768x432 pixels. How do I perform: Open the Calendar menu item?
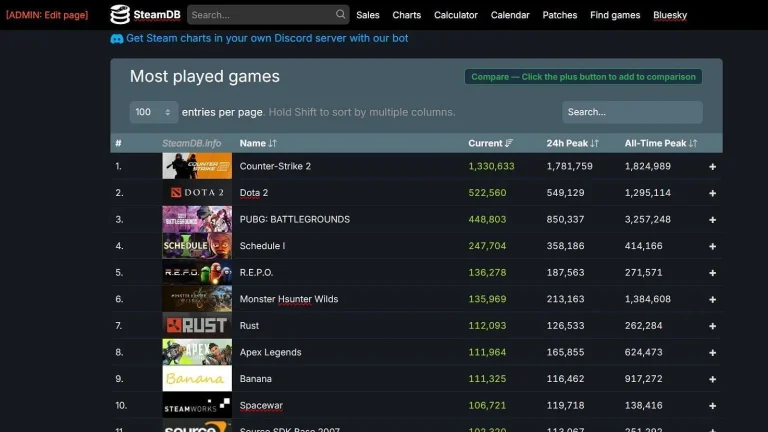coord(510,15)
